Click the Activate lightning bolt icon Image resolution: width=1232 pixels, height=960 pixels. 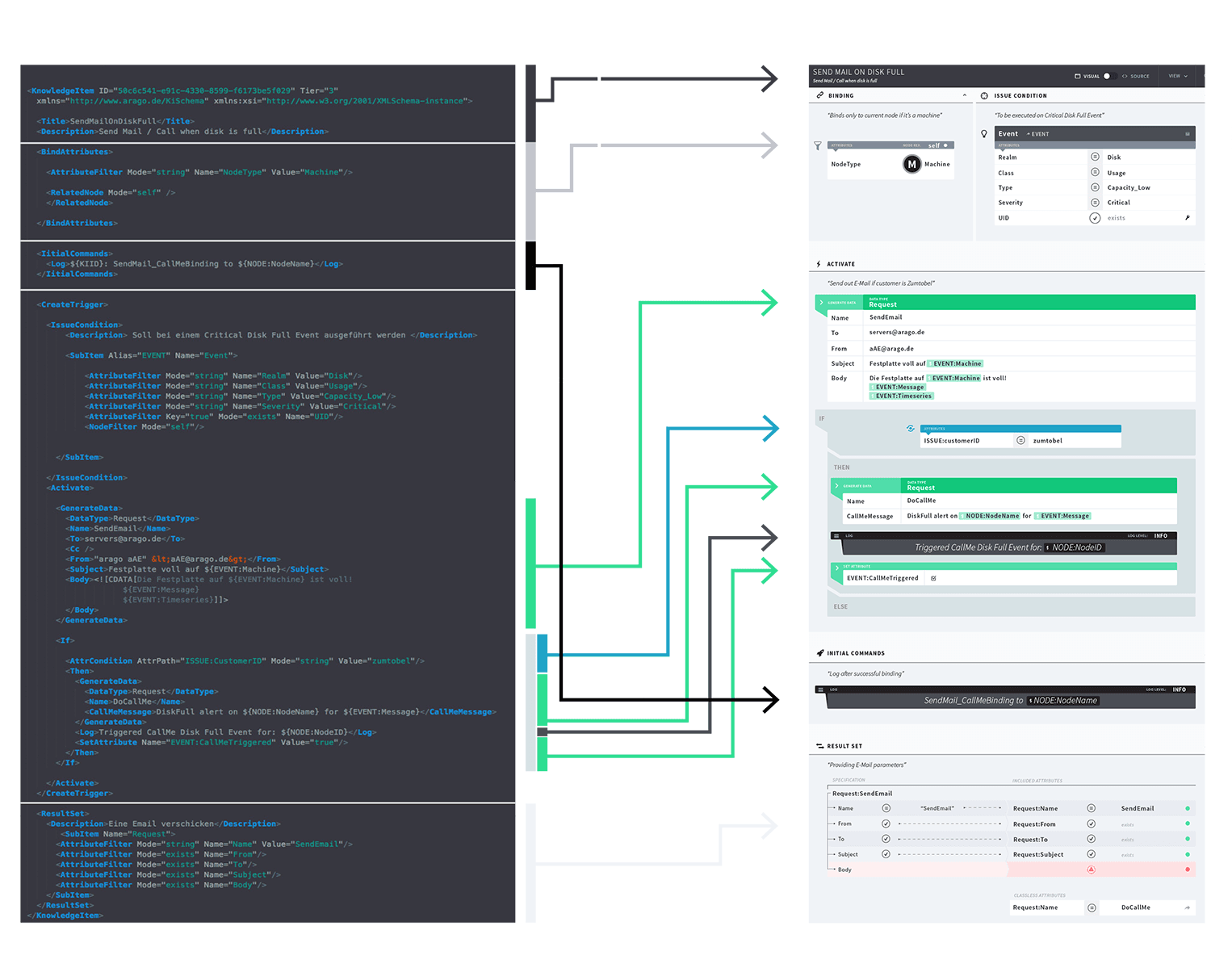819,264
